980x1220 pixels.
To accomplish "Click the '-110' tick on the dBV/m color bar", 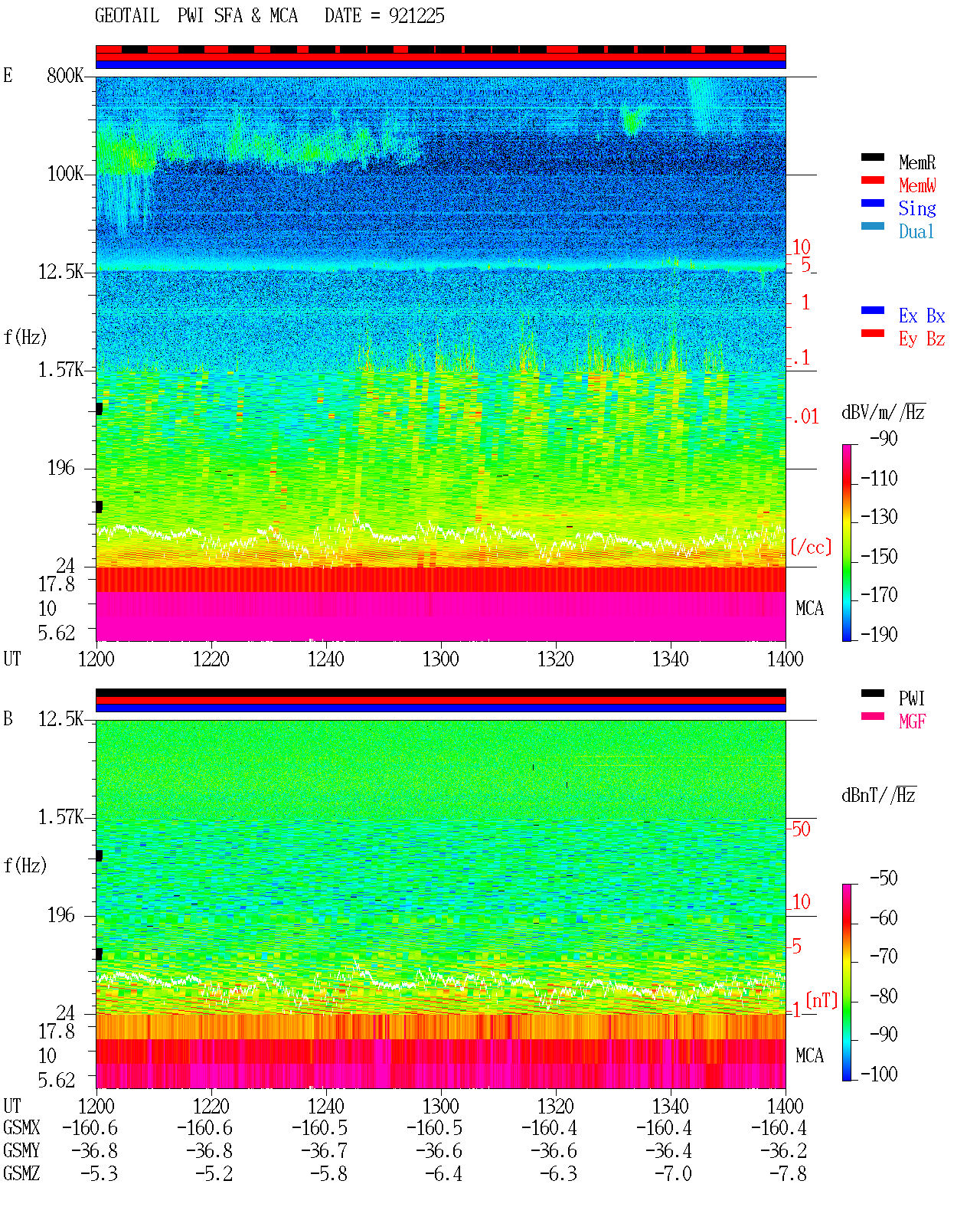I will tap(879, 479).
